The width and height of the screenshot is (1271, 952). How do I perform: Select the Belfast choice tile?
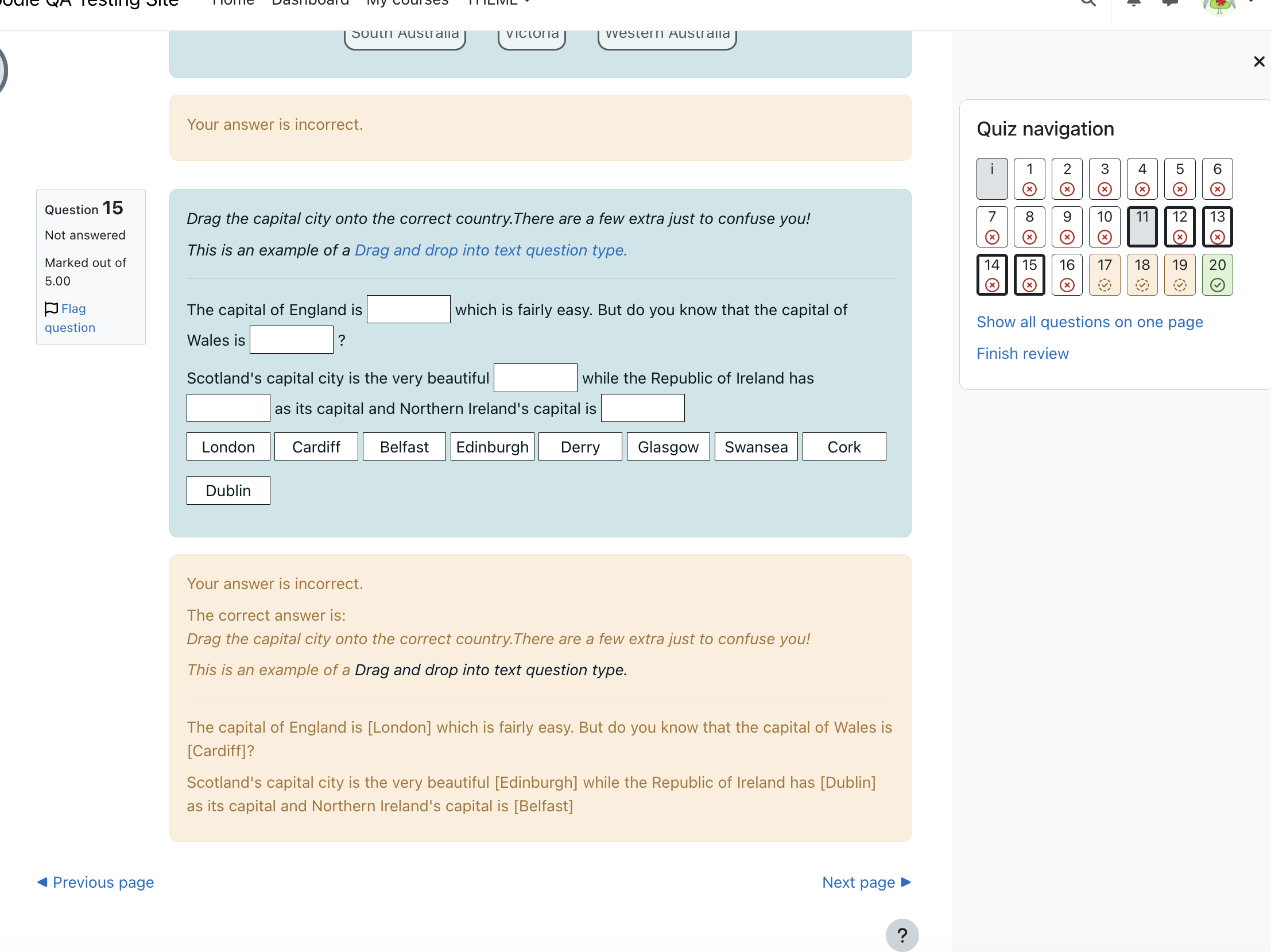coord(404,446)
